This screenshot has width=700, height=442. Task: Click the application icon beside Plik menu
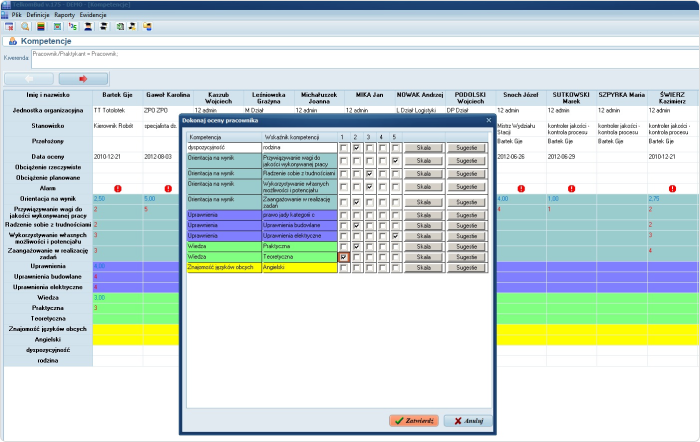[5, 15]
